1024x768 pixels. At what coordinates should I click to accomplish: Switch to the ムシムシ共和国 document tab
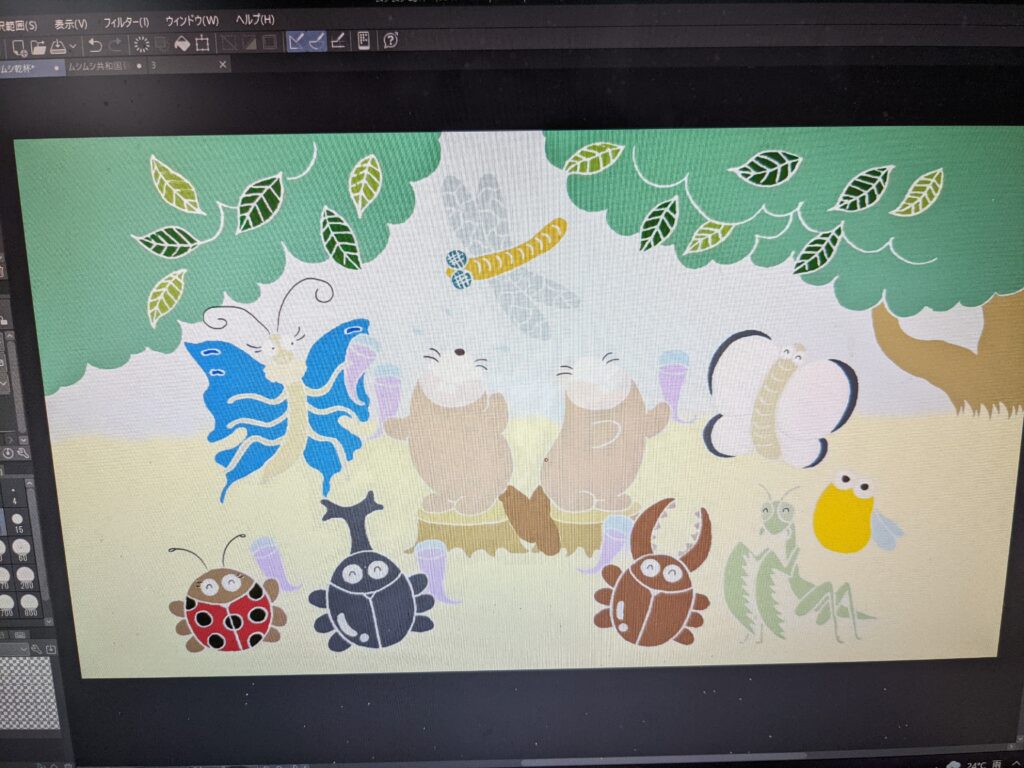click(x=98, y=67)
